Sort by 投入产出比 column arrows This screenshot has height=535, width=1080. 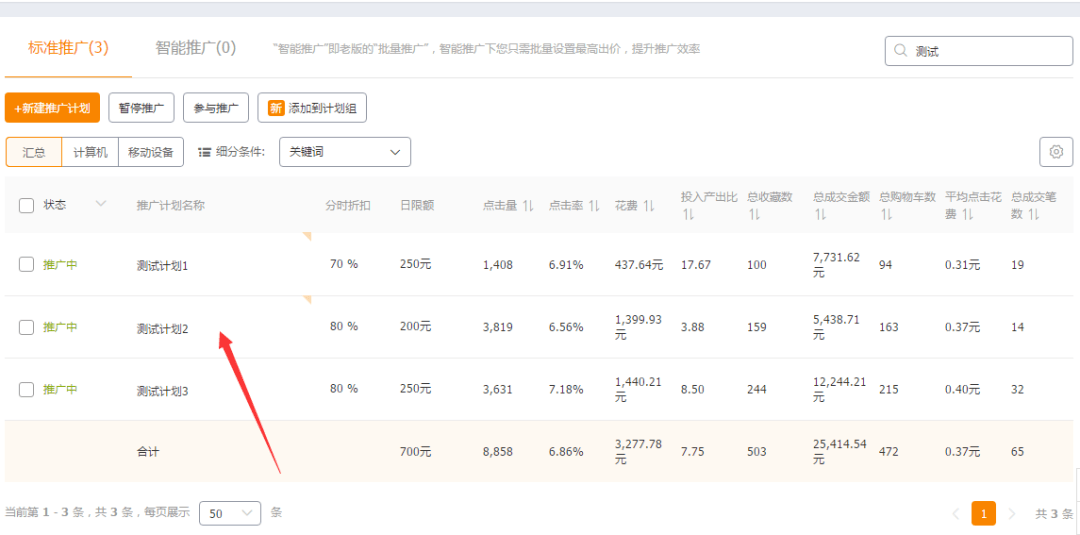pyautogui.click(x=688, y=215)
